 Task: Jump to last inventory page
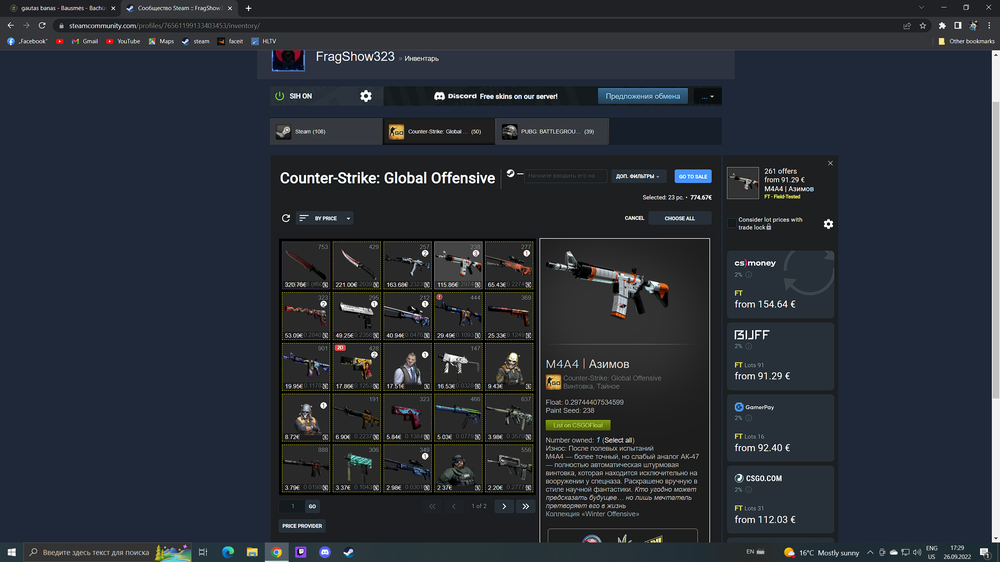tap(525, 506)
